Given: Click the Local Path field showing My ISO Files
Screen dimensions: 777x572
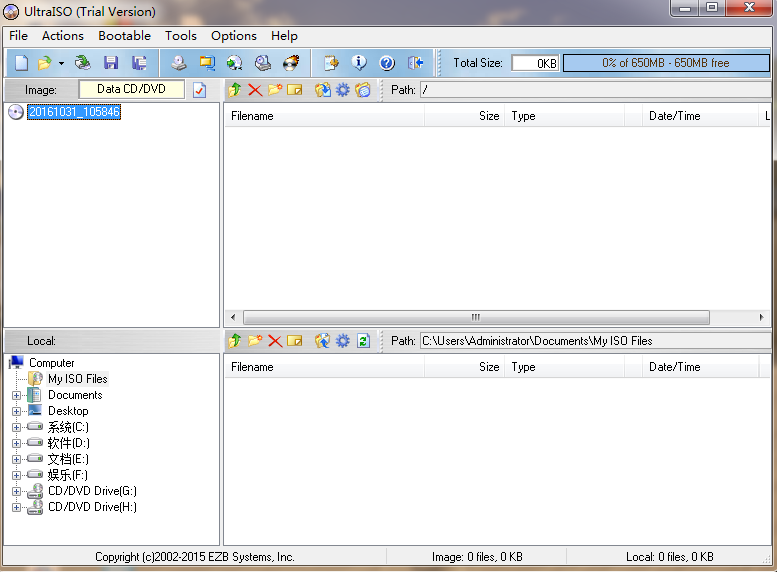Looking at the screenshot, I should [x=596, y=341].
